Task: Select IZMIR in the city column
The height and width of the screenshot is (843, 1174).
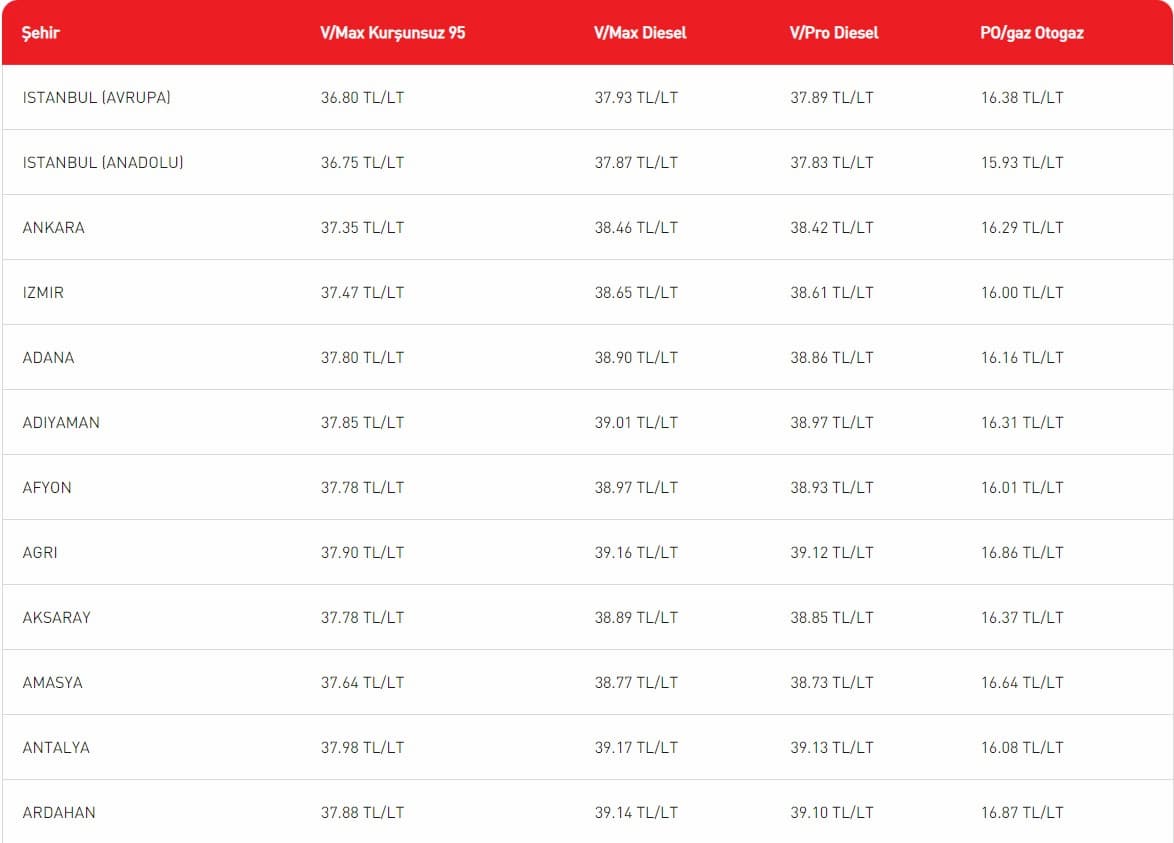Action: pyautogui.click(x=43, y=293)
